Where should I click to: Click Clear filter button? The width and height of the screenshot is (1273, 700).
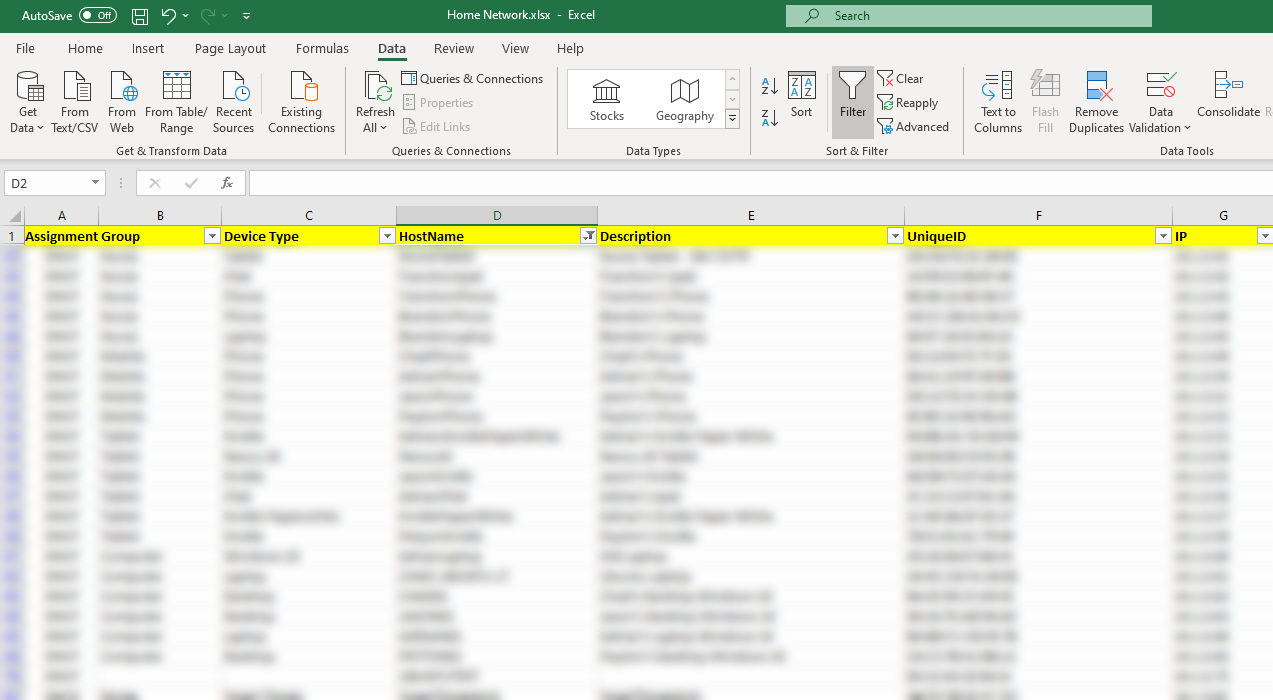click(900, 79)
